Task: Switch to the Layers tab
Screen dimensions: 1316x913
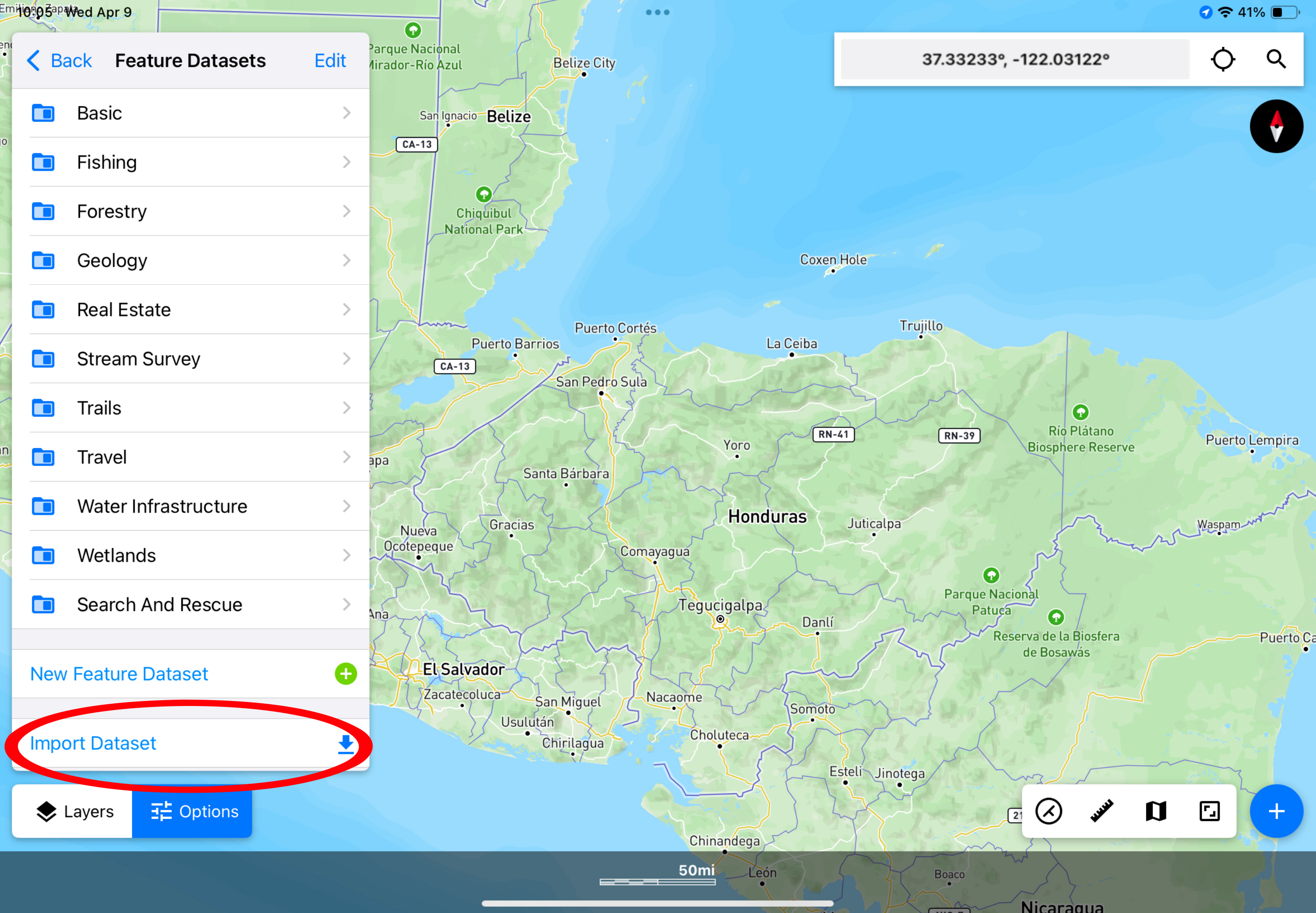Action: [73, 812]
